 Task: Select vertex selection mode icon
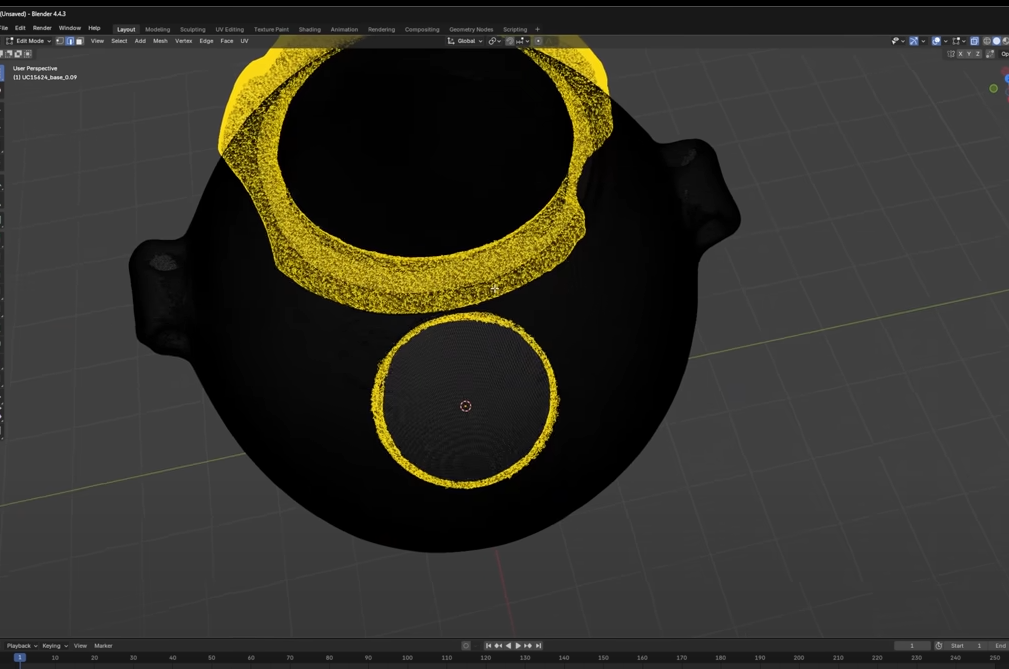tap(60, 41)
